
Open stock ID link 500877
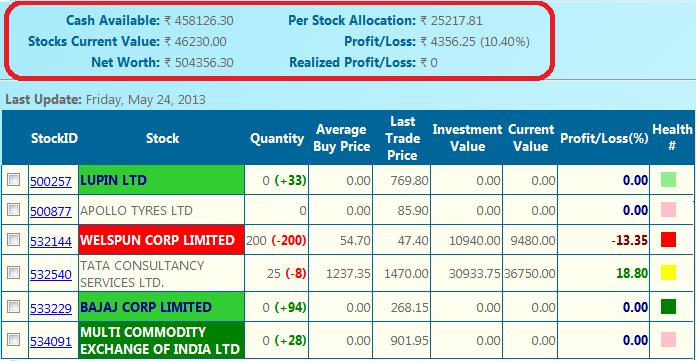[x=51, y=211]
